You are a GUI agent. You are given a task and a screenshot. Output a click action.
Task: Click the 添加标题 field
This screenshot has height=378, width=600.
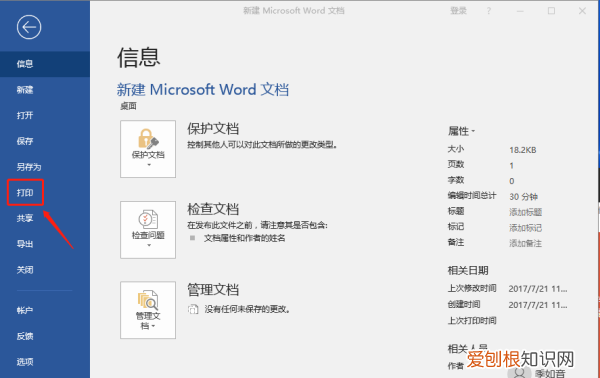[525, 212]
